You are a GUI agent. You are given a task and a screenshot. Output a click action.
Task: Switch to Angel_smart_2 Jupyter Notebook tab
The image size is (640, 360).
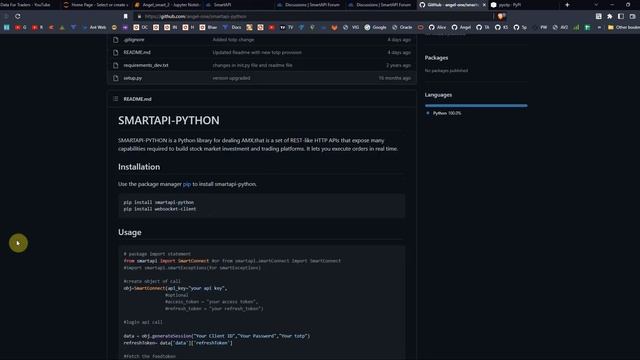coord(167,5)
